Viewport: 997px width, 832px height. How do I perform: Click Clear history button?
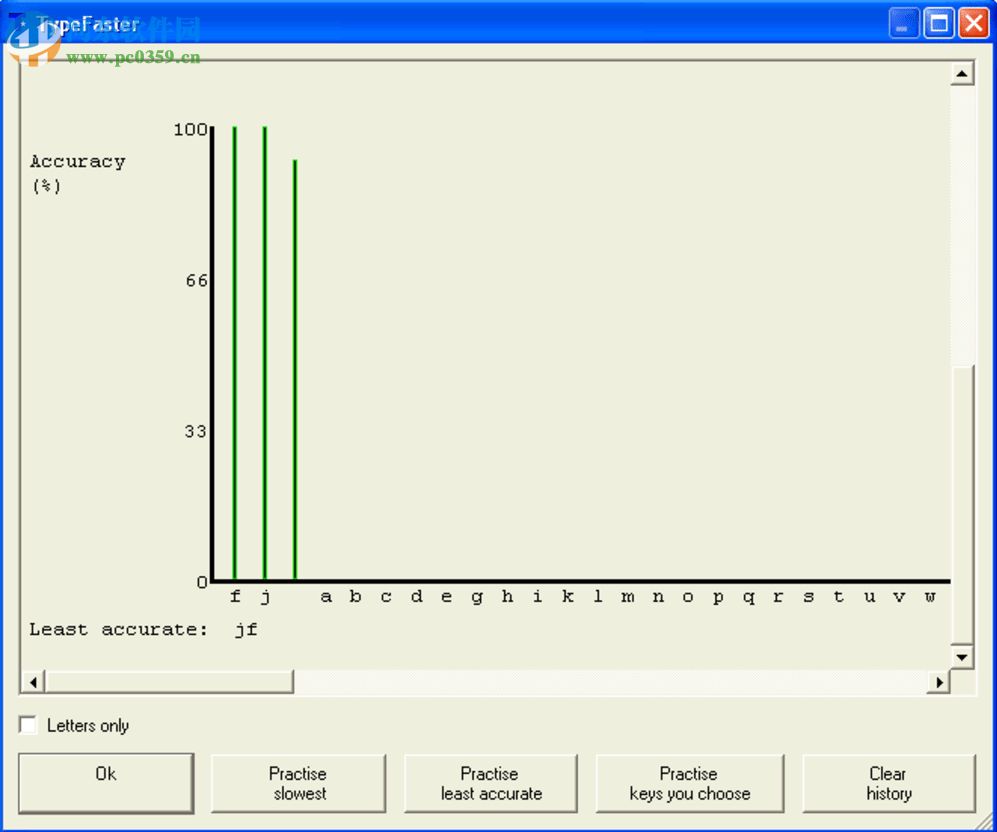889,783
